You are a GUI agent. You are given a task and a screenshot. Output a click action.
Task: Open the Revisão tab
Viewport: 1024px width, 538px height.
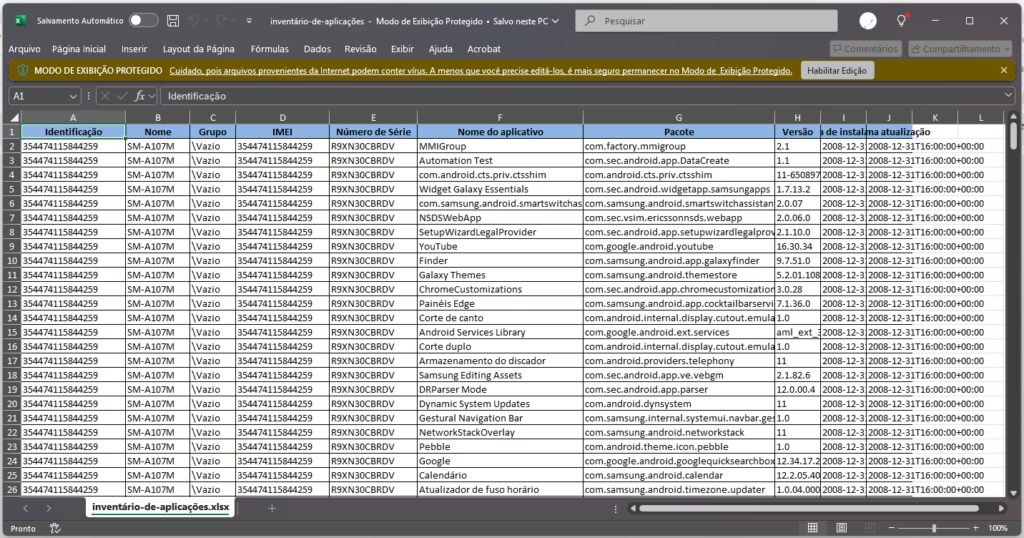[360, 49]
